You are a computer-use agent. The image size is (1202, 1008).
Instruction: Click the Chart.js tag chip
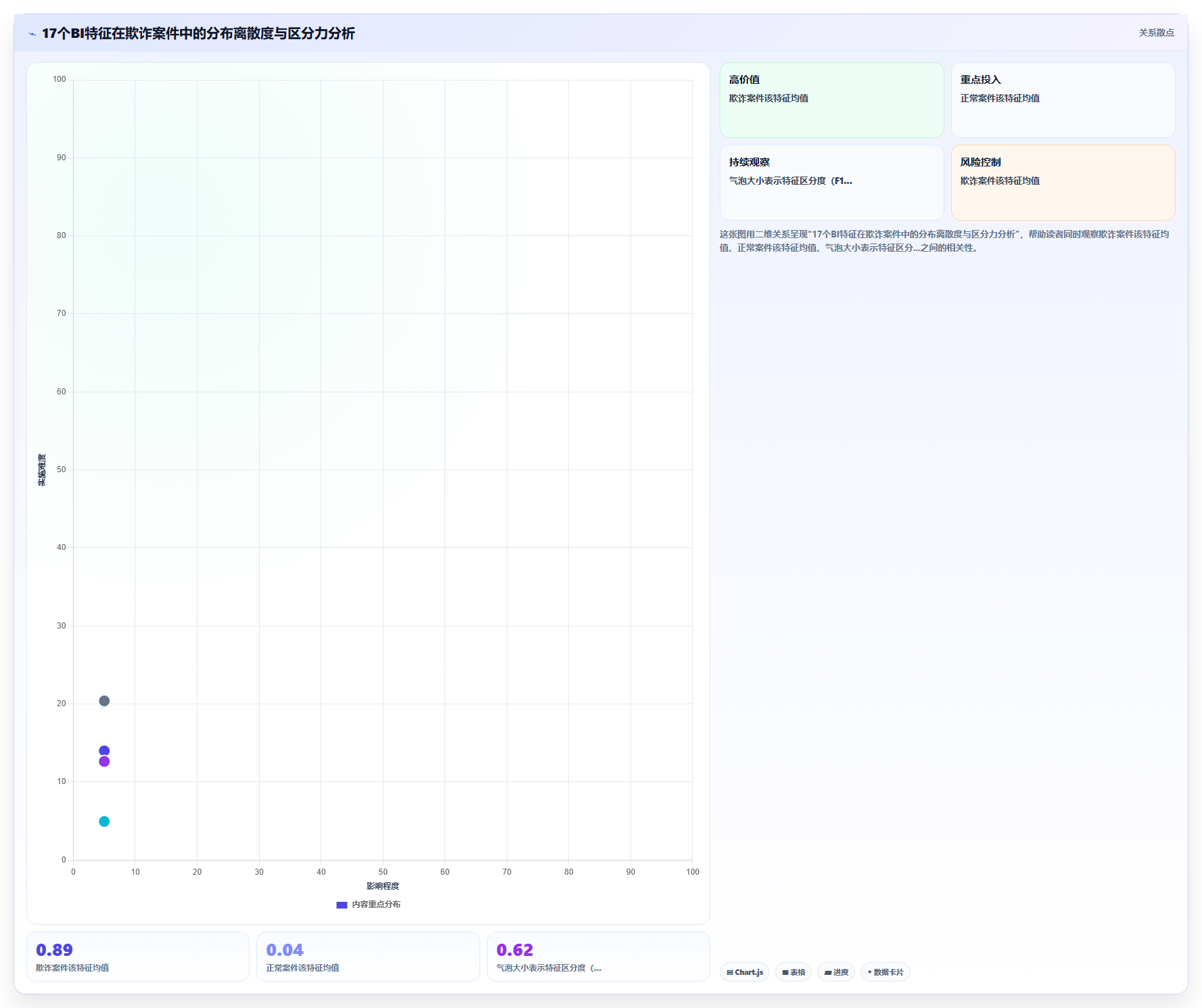(745, 972)
